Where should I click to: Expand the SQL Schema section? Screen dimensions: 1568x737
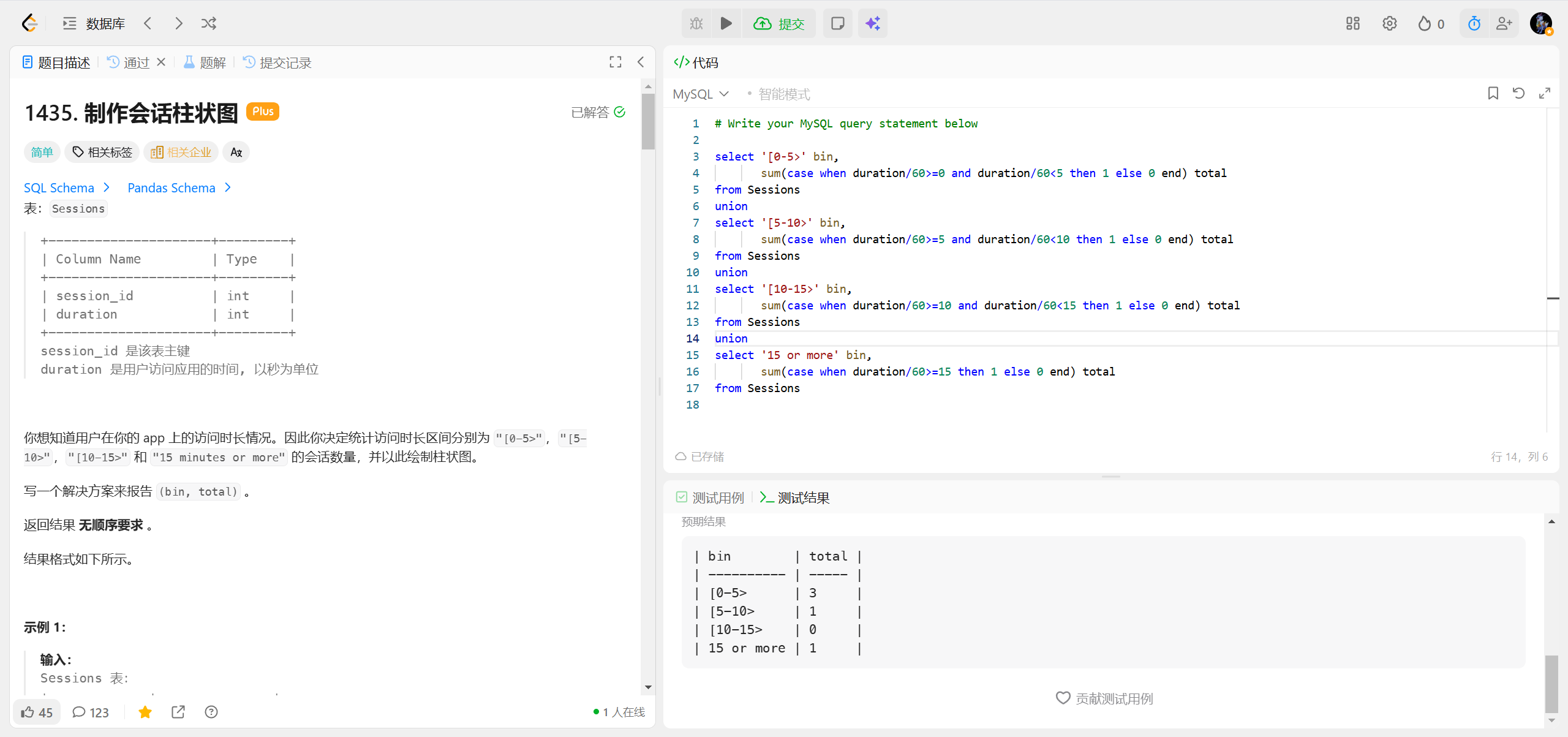(66, 187)
